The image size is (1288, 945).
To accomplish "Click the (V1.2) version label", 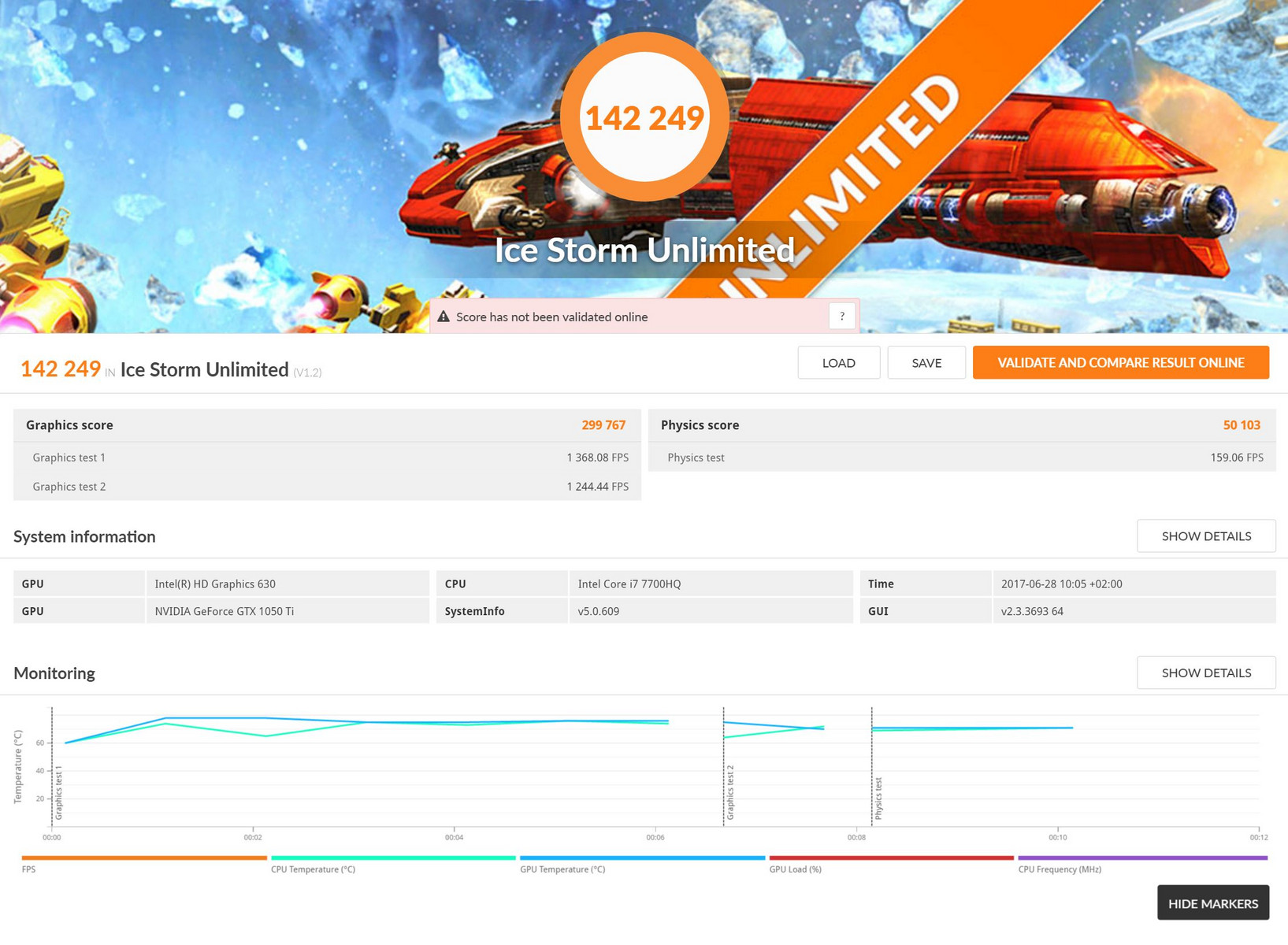I will 307,372.
